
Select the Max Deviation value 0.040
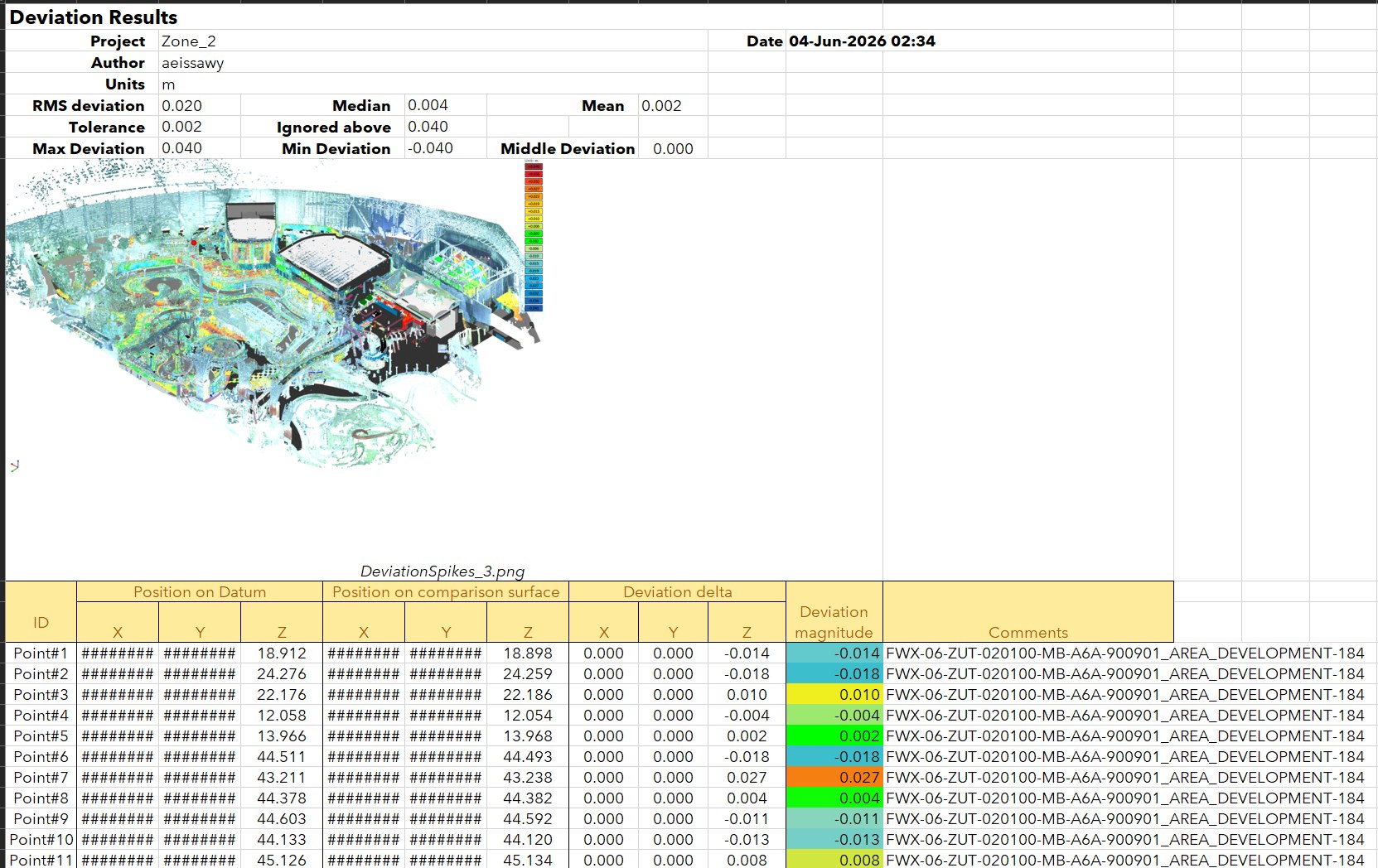pyautogui.click(x=181, y=149)
